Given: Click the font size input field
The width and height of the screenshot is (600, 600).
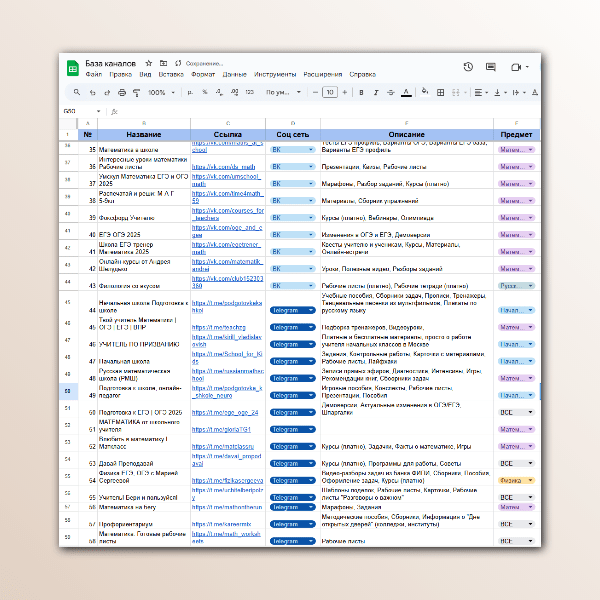Looking at the screenshot, I should [330, 92].
